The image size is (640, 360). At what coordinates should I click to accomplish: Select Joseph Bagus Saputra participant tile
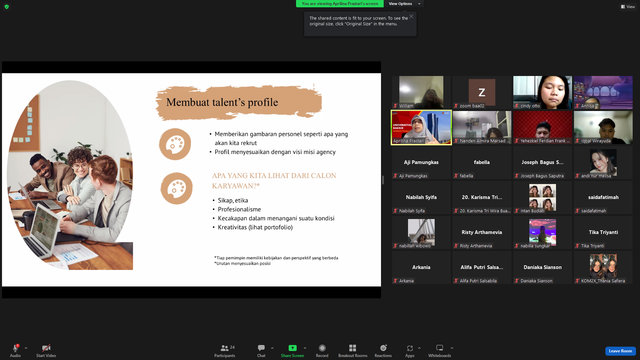(542, 162)
